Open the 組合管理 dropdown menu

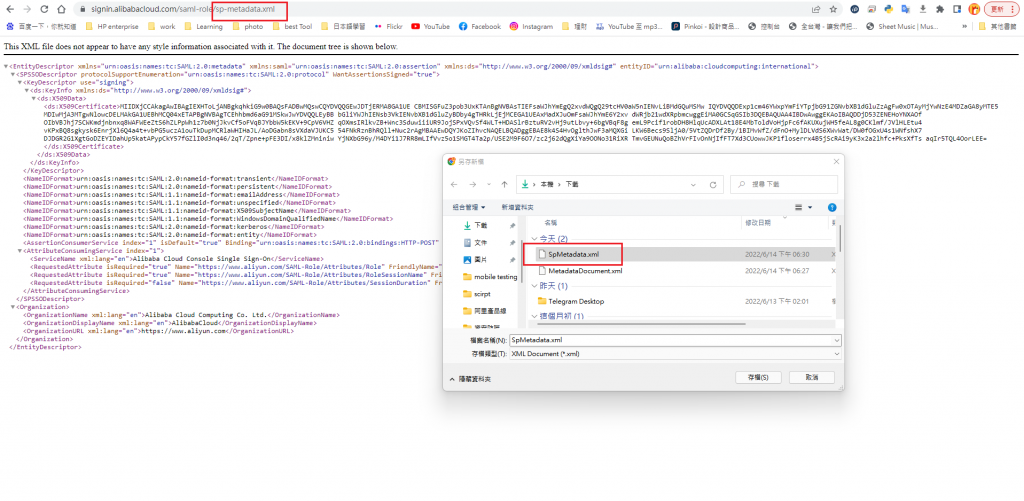tap(469, 207)
